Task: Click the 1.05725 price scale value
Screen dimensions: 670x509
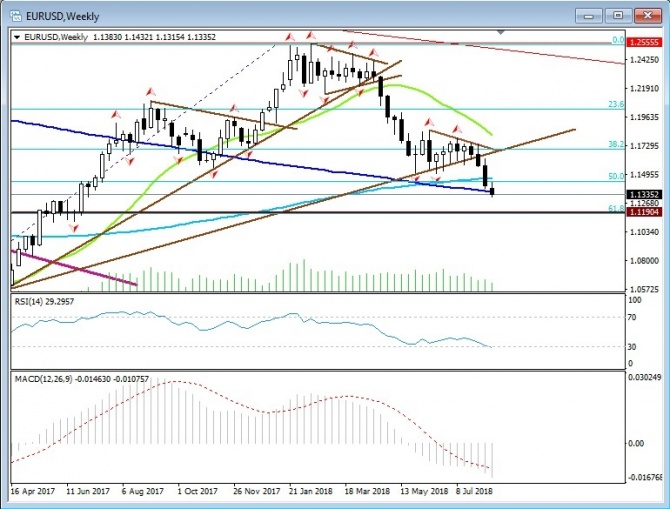Action: (644, 289)
